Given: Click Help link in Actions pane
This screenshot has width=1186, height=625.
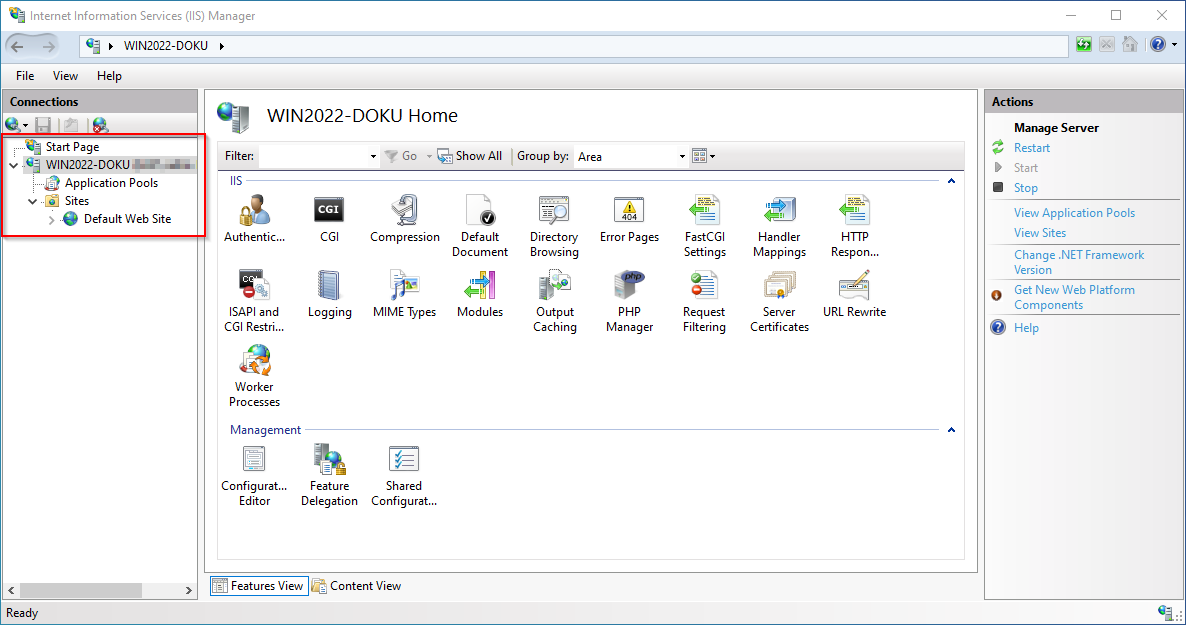Looking at the screenshot, I should click(1026, 328).
